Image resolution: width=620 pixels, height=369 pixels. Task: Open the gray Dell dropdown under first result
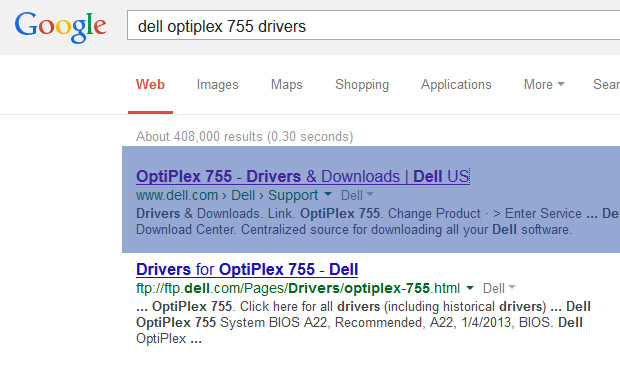pos(357,195)
